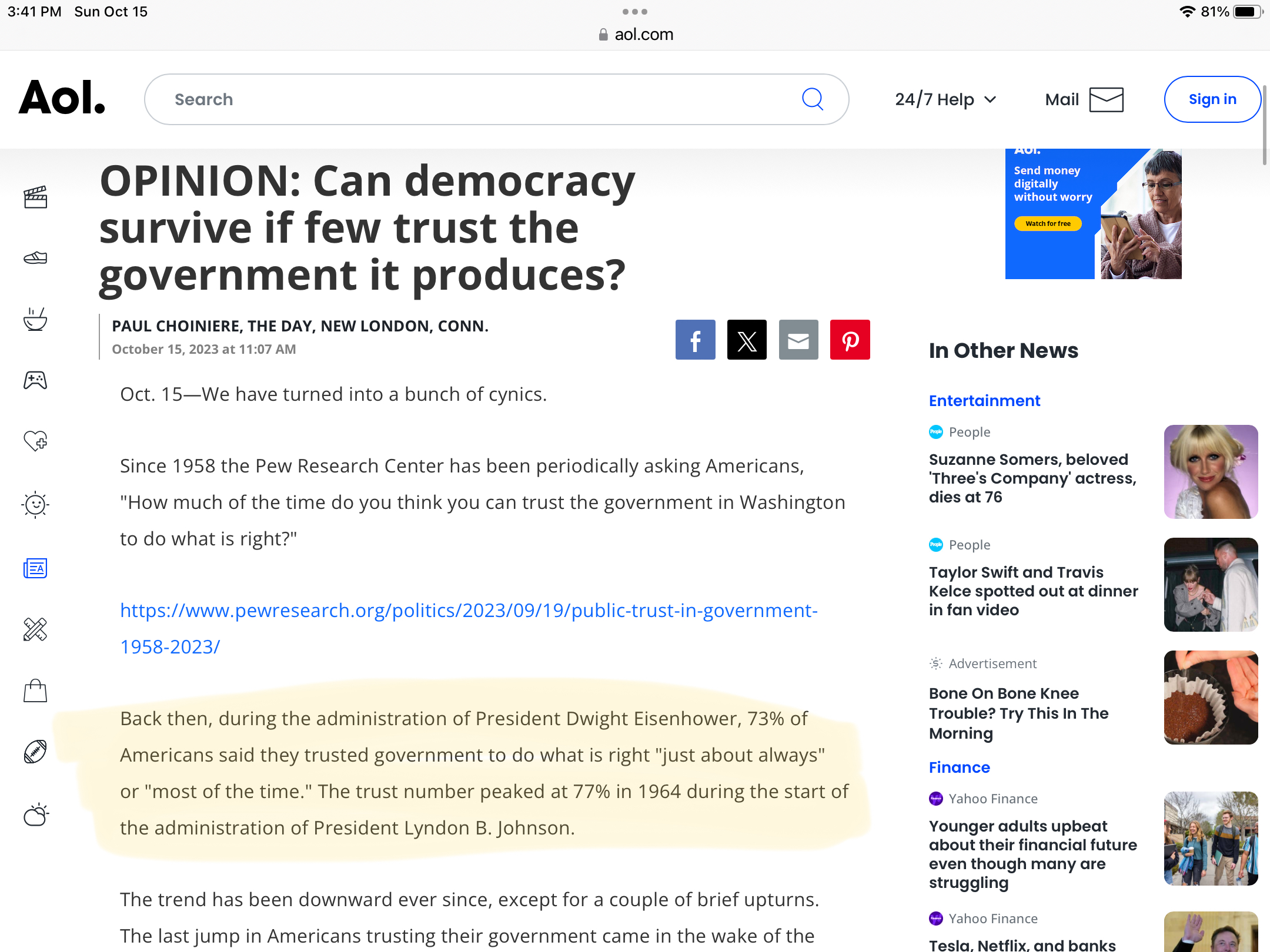Viewport: 1270px width, 952px height.
Task: Open the Taylor Swift dinner thumbnail
Action: click(x=1211, y=585)
